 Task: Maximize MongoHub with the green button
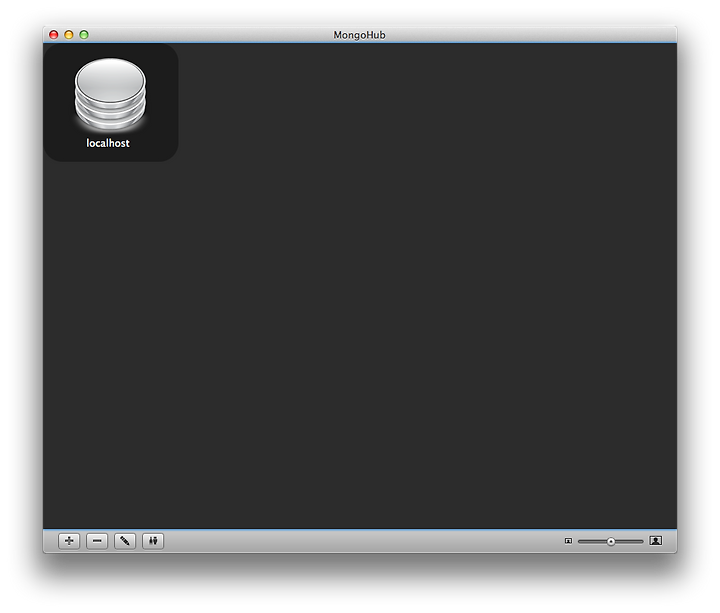[x=84, y=35]
